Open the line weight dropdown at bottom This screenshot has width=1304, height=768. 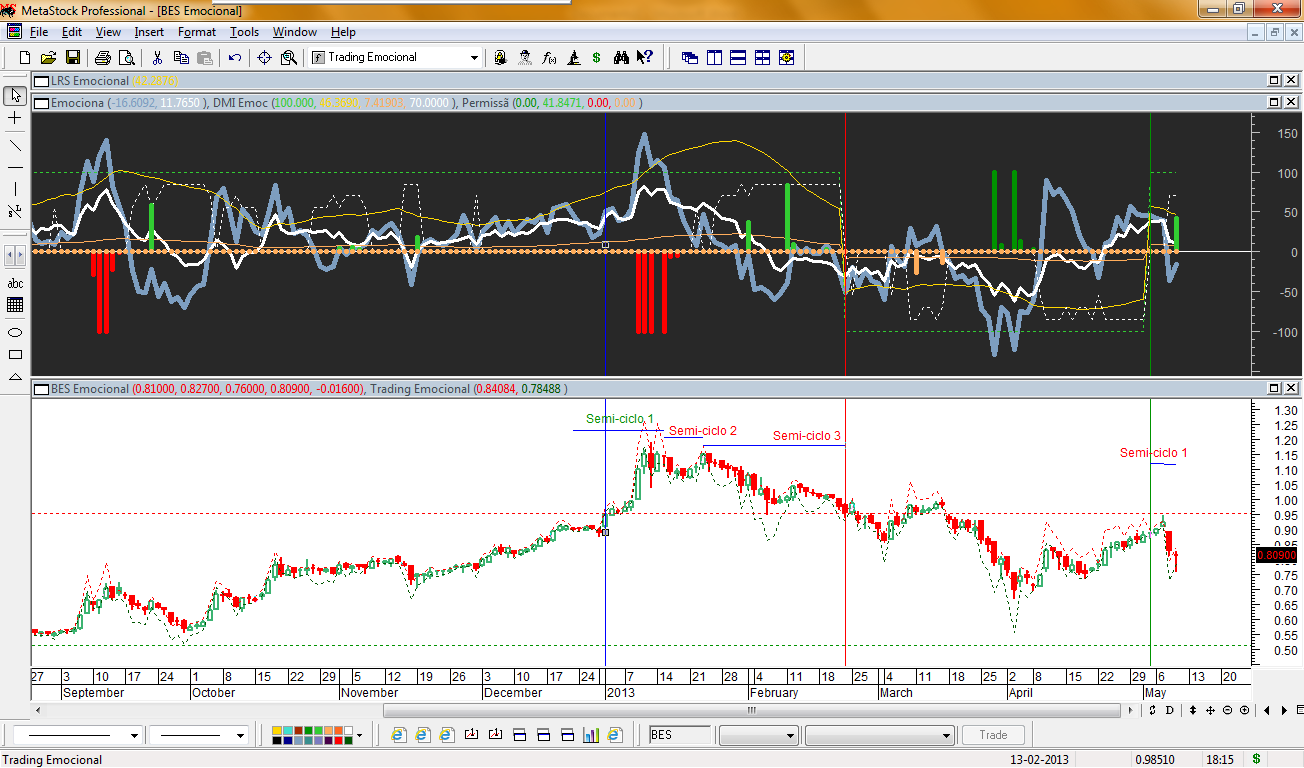(240, 736)
